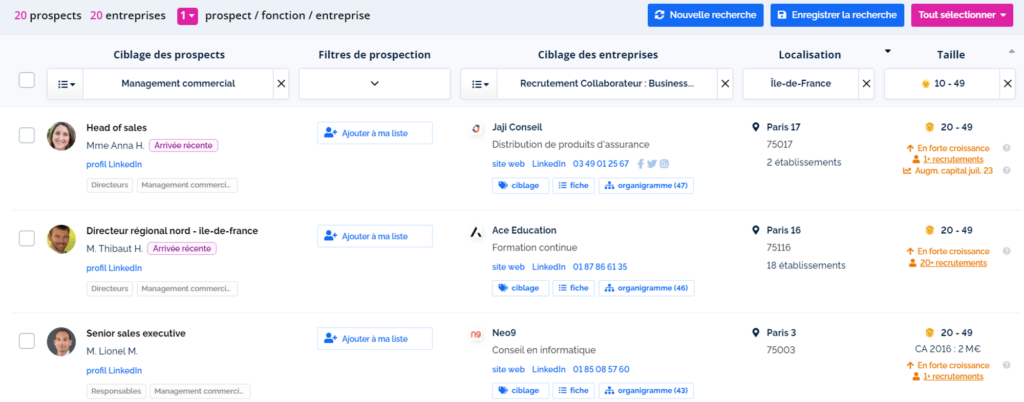Click Lionel M.'s profile photo
Screen dimensions: 1024x402
pyautogui.click(x=61, y=341)
